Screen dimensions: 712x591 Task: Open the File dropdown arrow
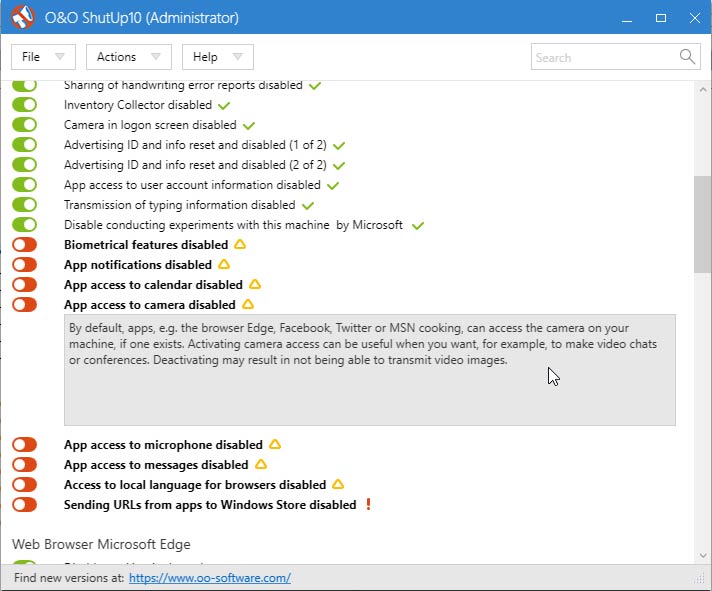pyautogui.click(x=59, y=57)
